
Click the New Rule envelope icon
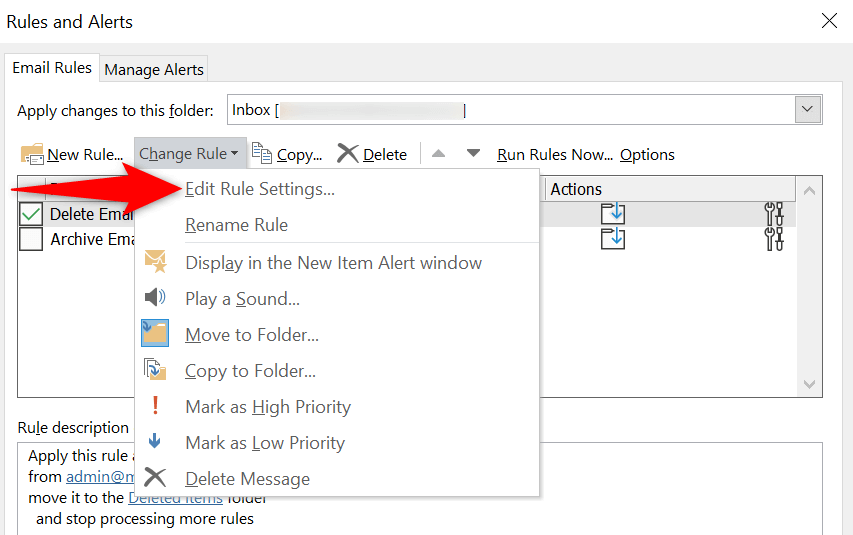tap(33, 154)
